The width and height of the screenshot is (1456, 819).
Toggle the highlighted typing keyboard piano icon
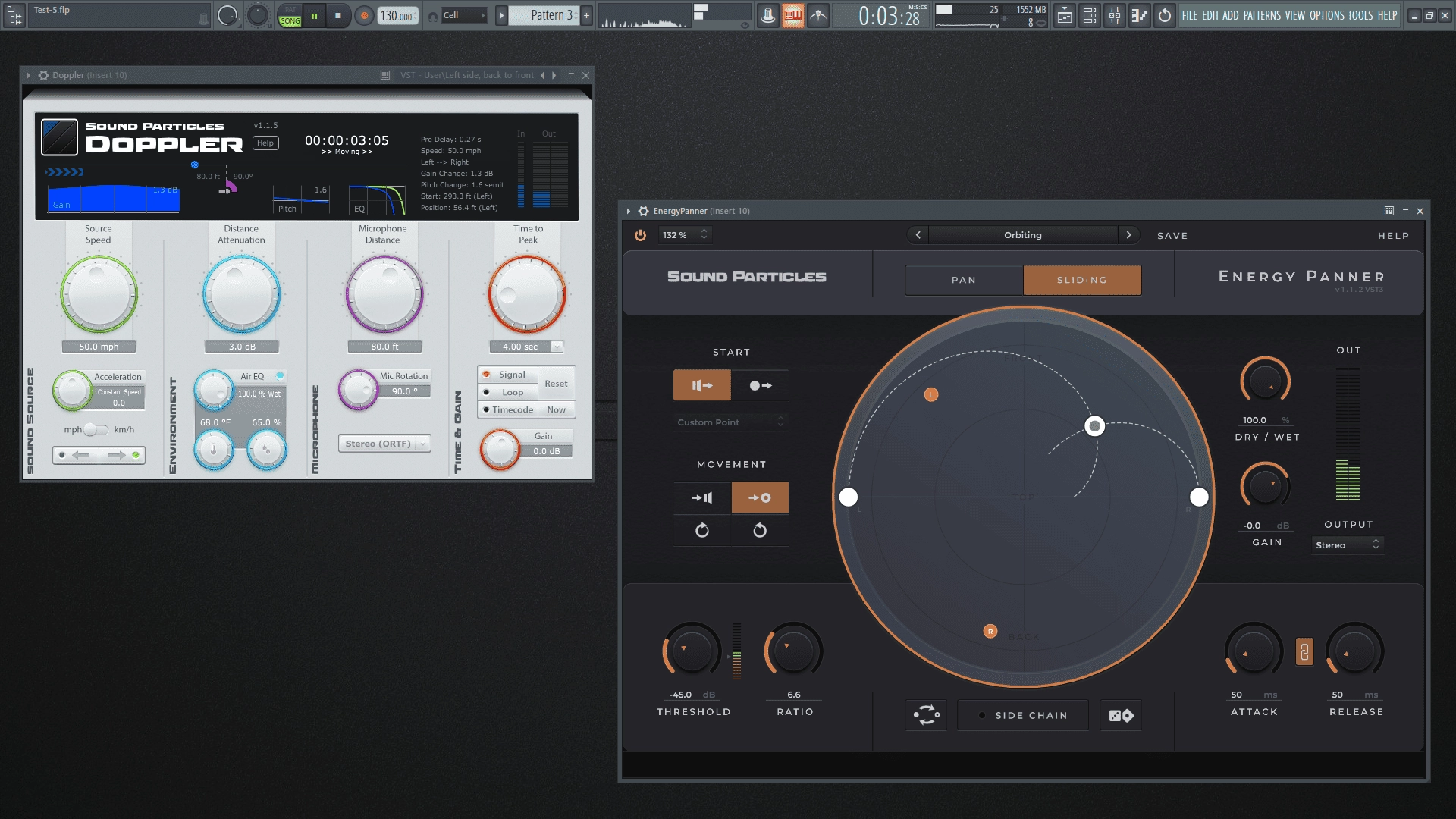click(792, 15)
